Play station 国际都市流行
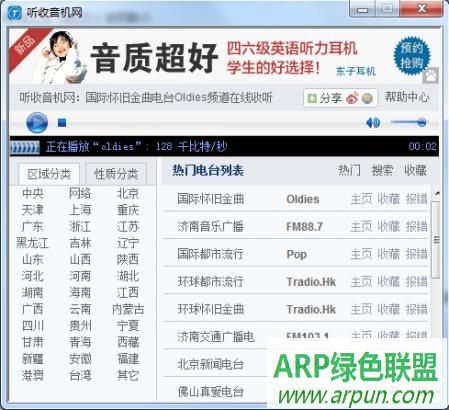Screen dimensions: 449x410 pos(210,254)
